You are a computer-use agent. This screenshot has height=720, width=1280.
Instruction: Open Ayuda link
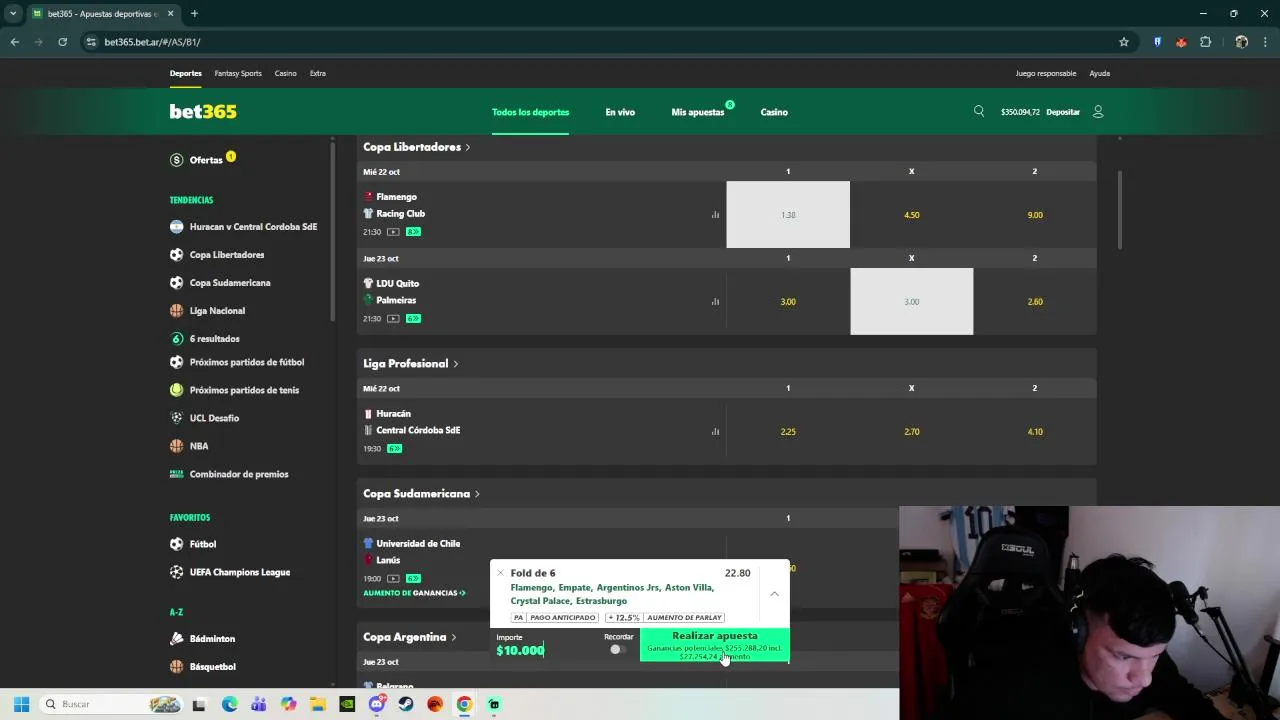(1099, 73)
